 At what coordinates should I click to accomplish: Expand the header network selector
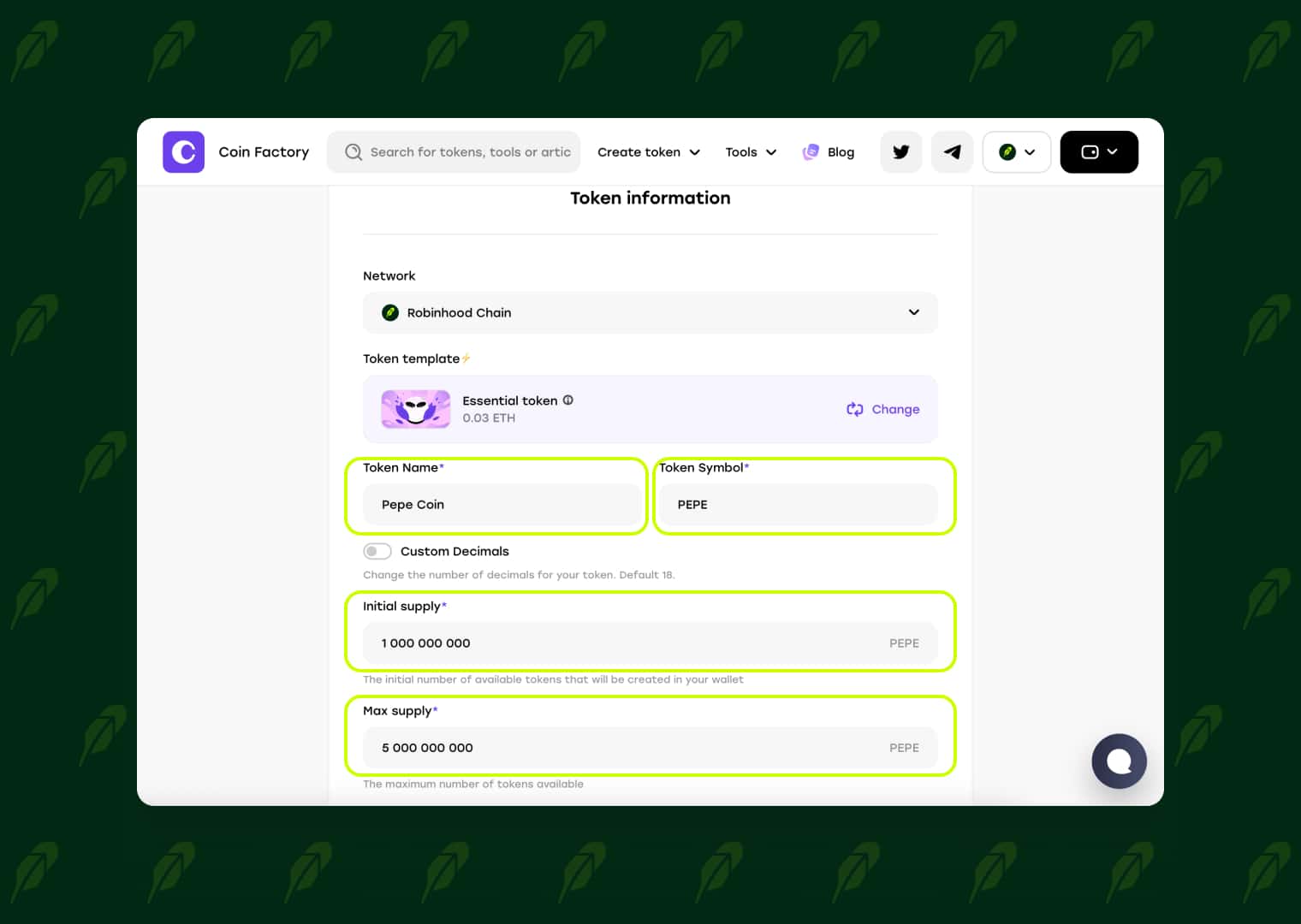(x=1017, y=152)
